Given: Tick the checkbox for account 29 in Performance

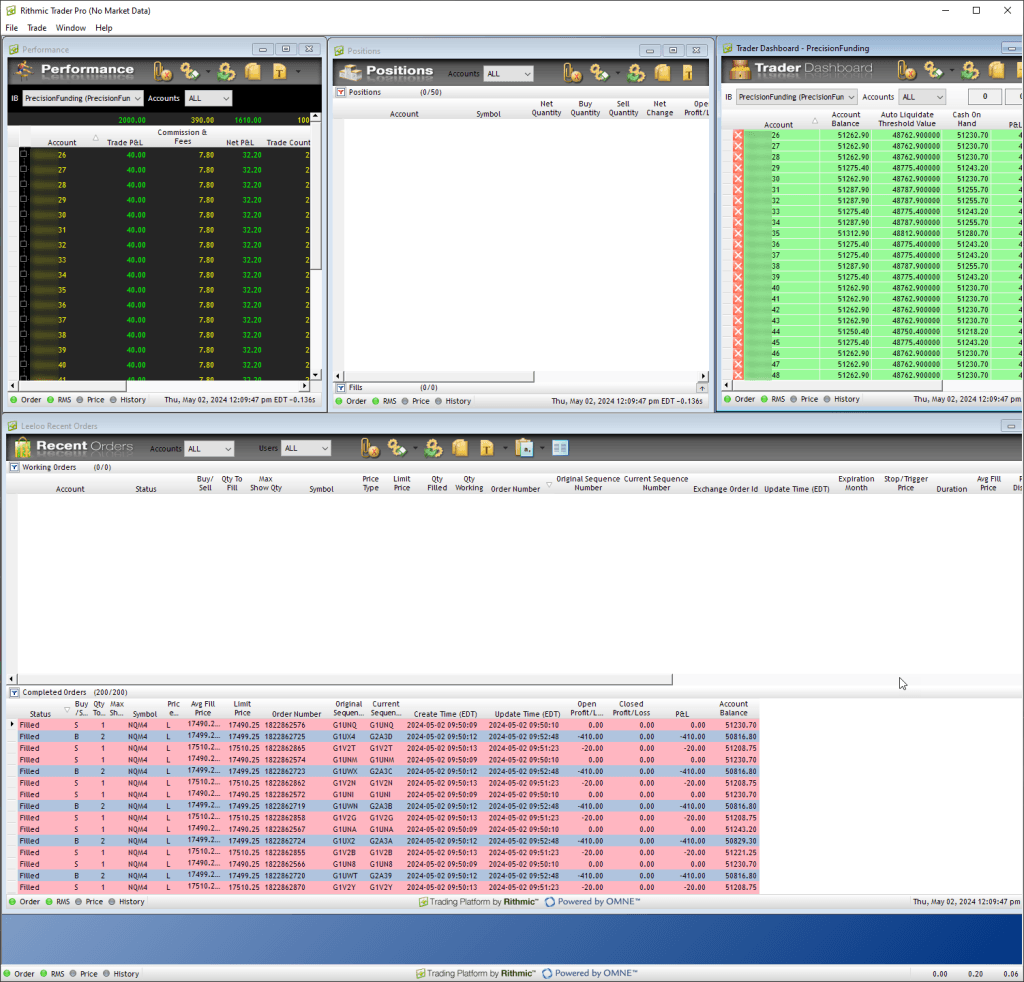Looking at the screenshot, I should point(24,200).
